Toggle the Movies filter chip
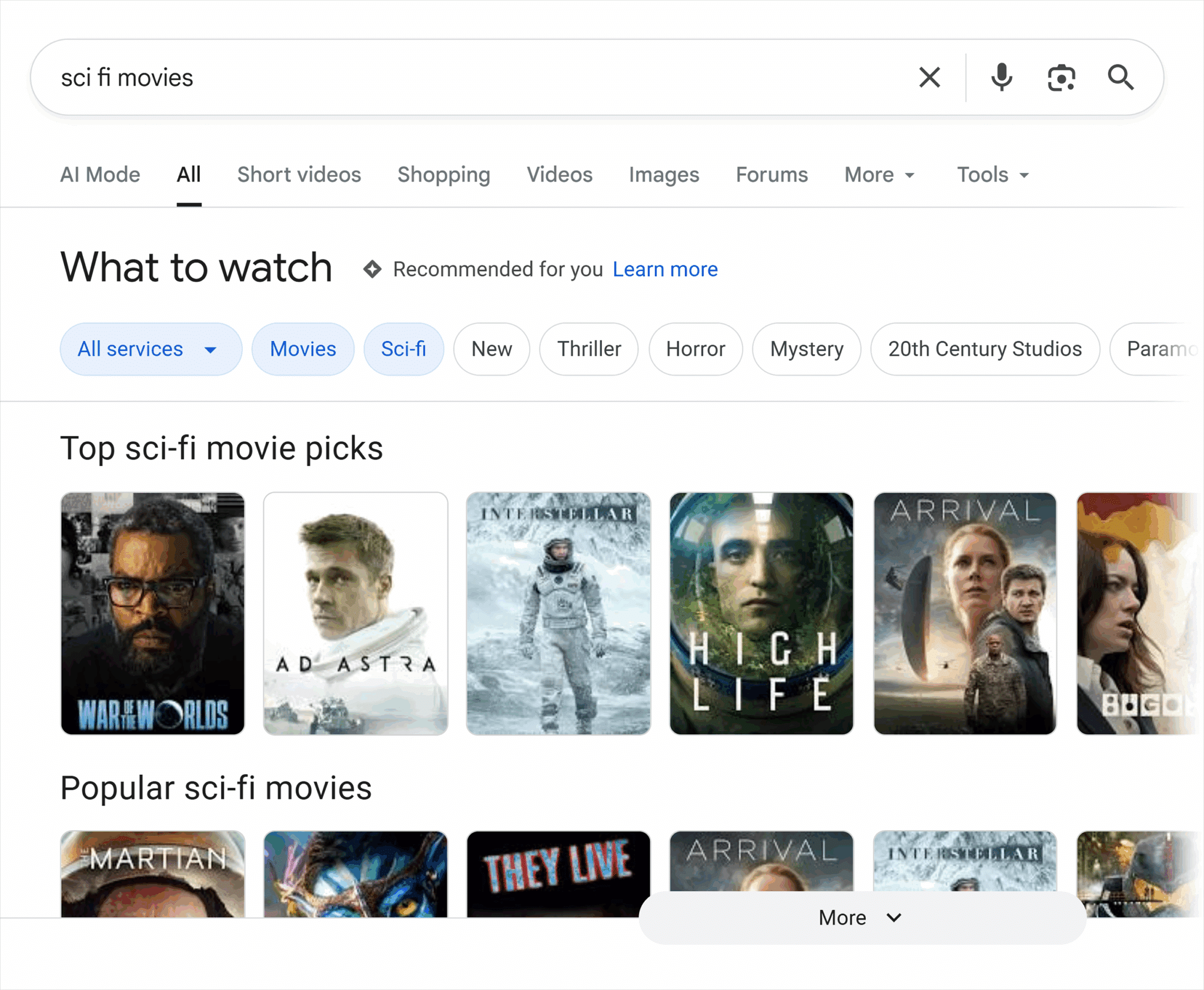This screenshot has width=1204, height=990. click(303, 349)
